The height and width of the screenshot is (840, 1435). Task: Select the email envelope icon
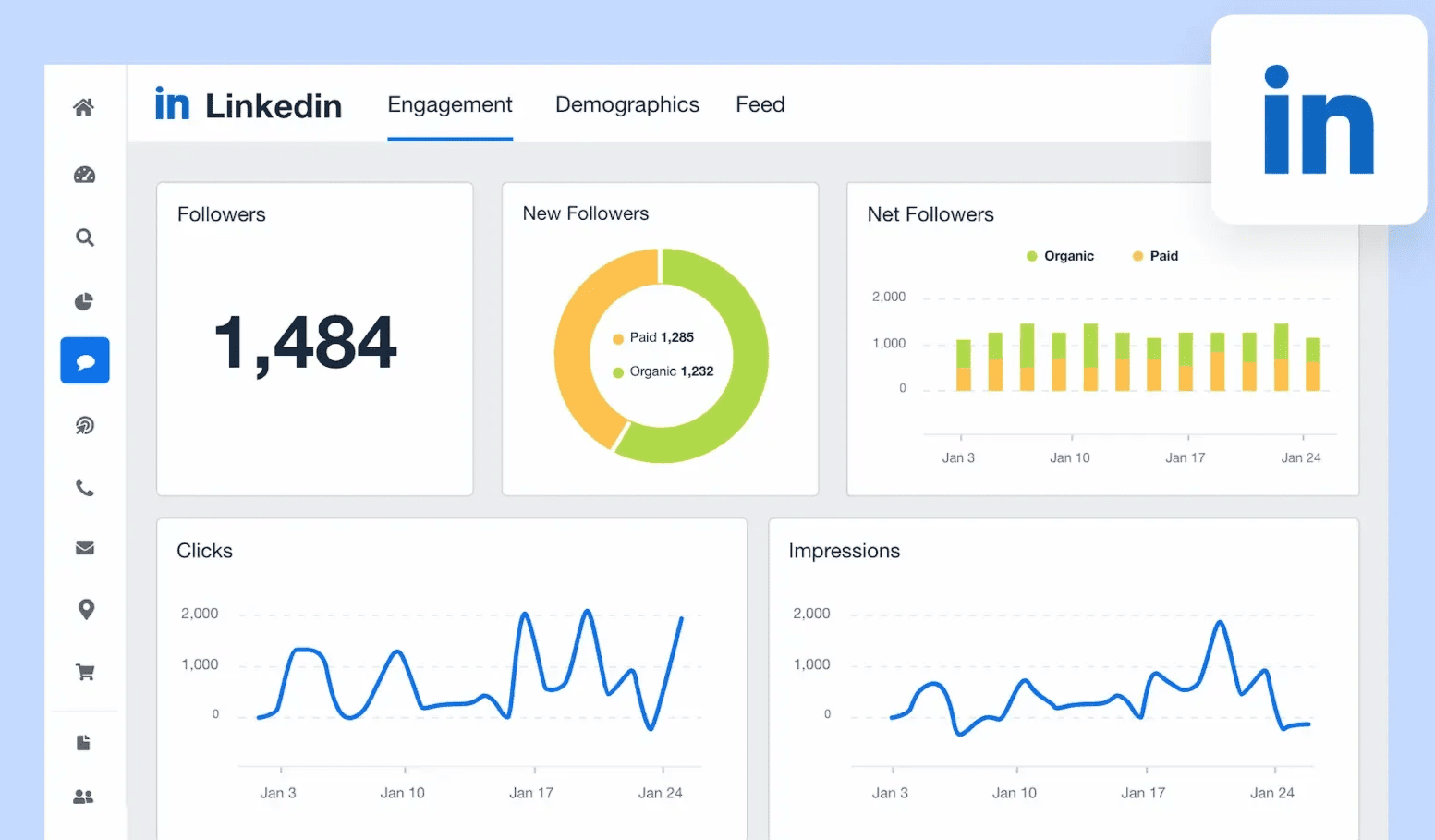(84, 548)
